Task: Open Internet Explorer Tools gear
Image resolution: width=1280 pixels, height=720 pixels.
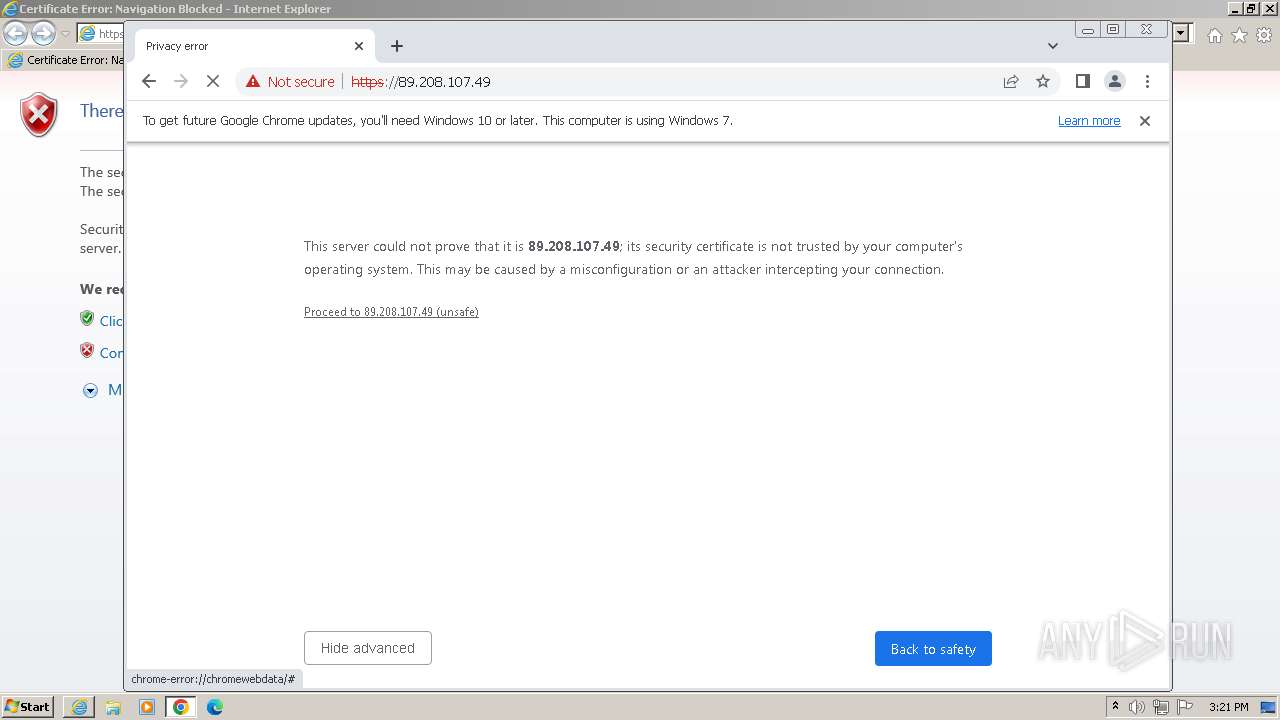Action: pos(1264,35)
